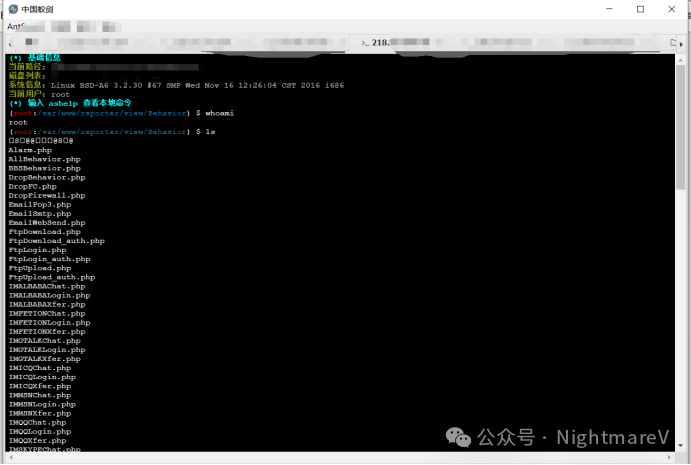
Task: Click the file name DropFirewall.php
Action: pyautogui.click(x=47, y=195)
